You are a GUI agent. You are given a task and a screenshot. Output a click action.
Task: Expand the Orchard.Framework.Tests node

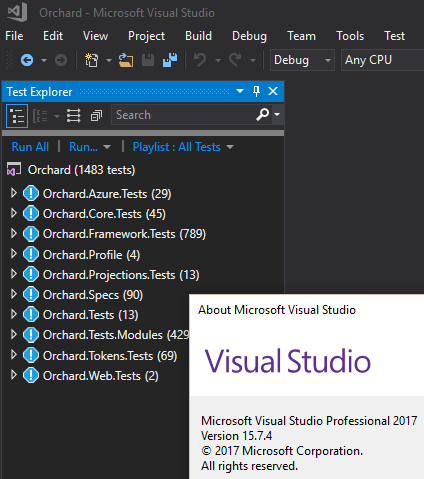click(14, 233)
